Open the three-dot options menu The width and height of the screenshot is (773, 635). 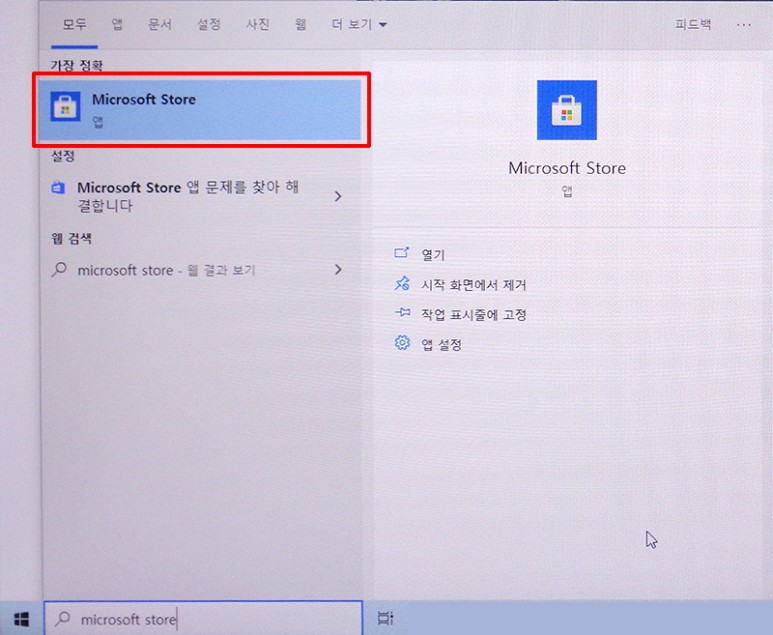[x=743, y=25]
